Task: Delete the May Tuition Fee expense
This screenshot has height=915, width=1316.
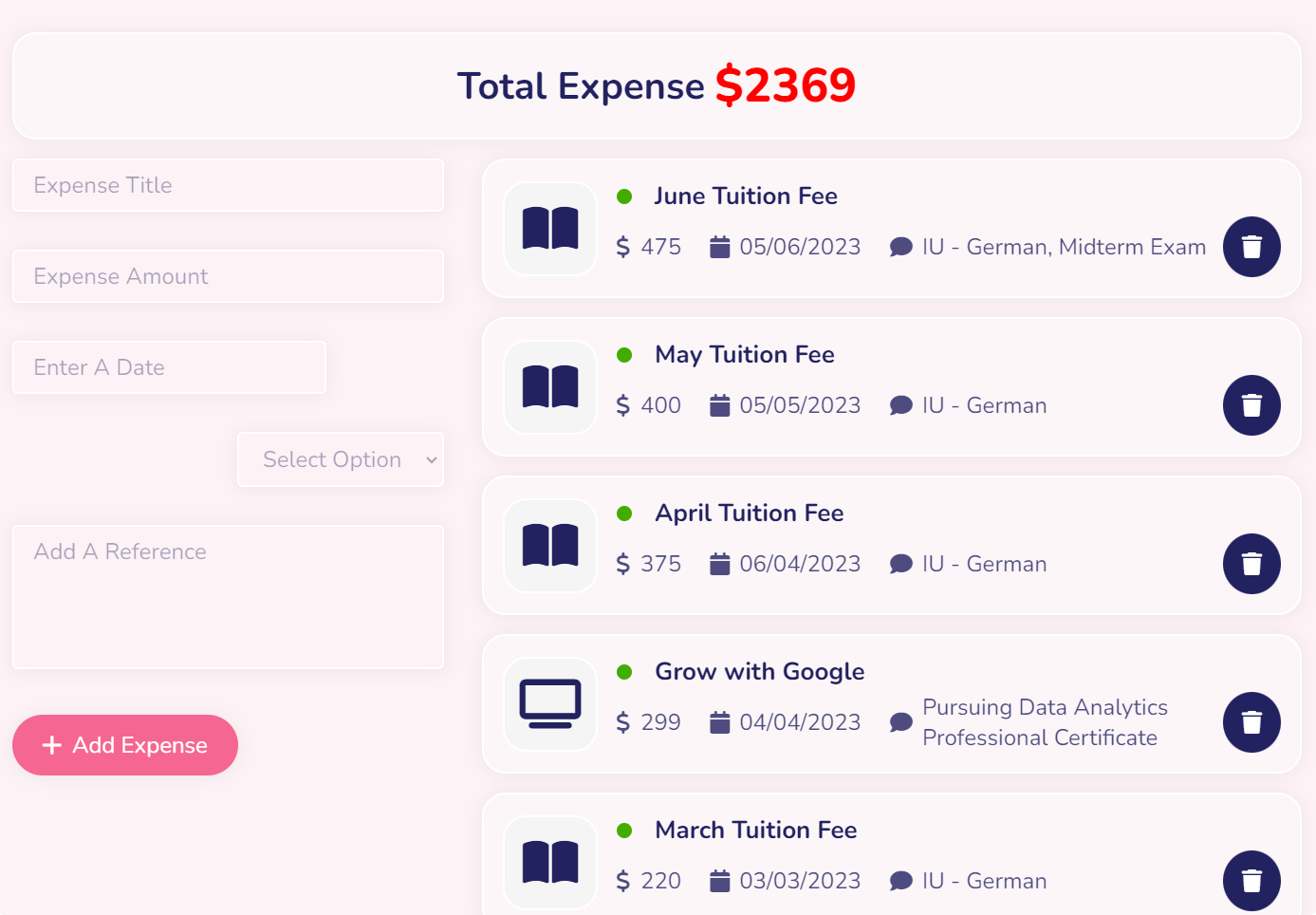Action: coord(1251,405)
